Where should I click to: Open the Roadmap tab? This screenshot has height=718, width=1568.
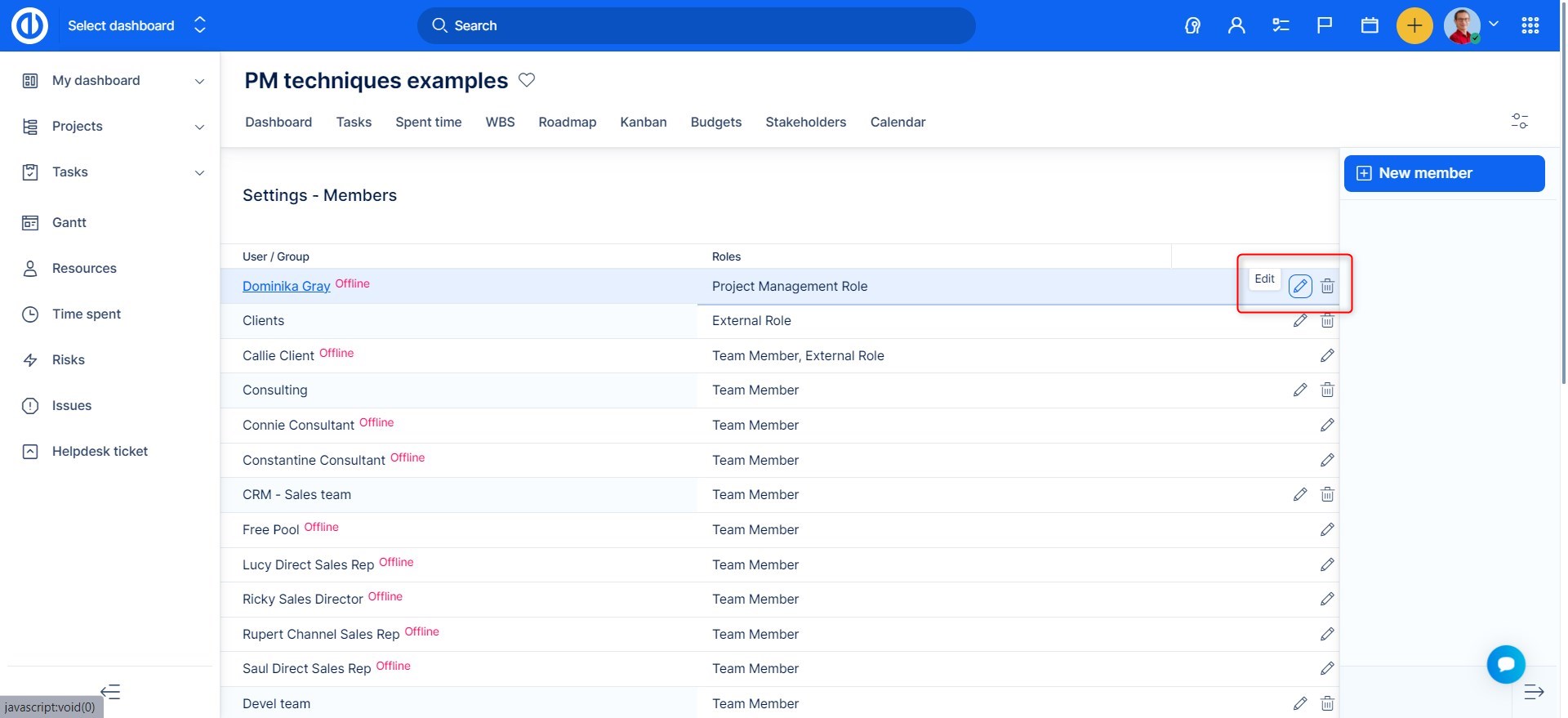567,122
